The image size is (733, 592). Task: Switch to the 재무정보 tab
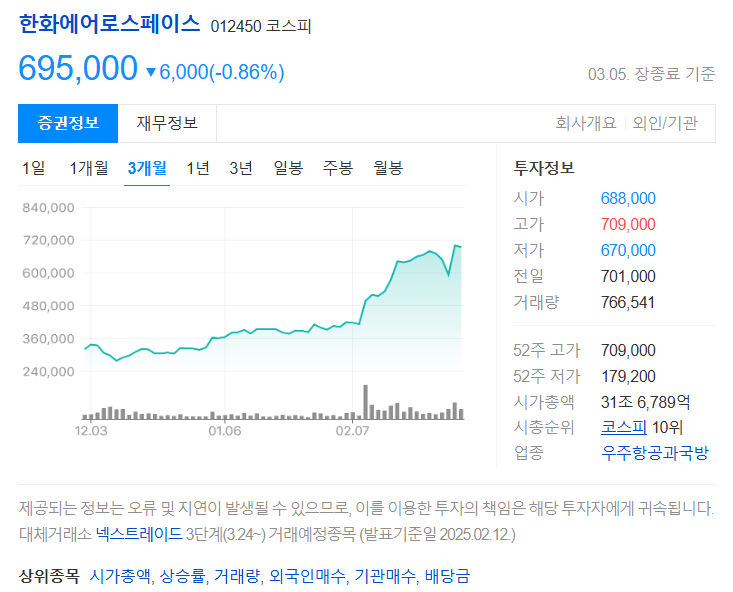167,123
